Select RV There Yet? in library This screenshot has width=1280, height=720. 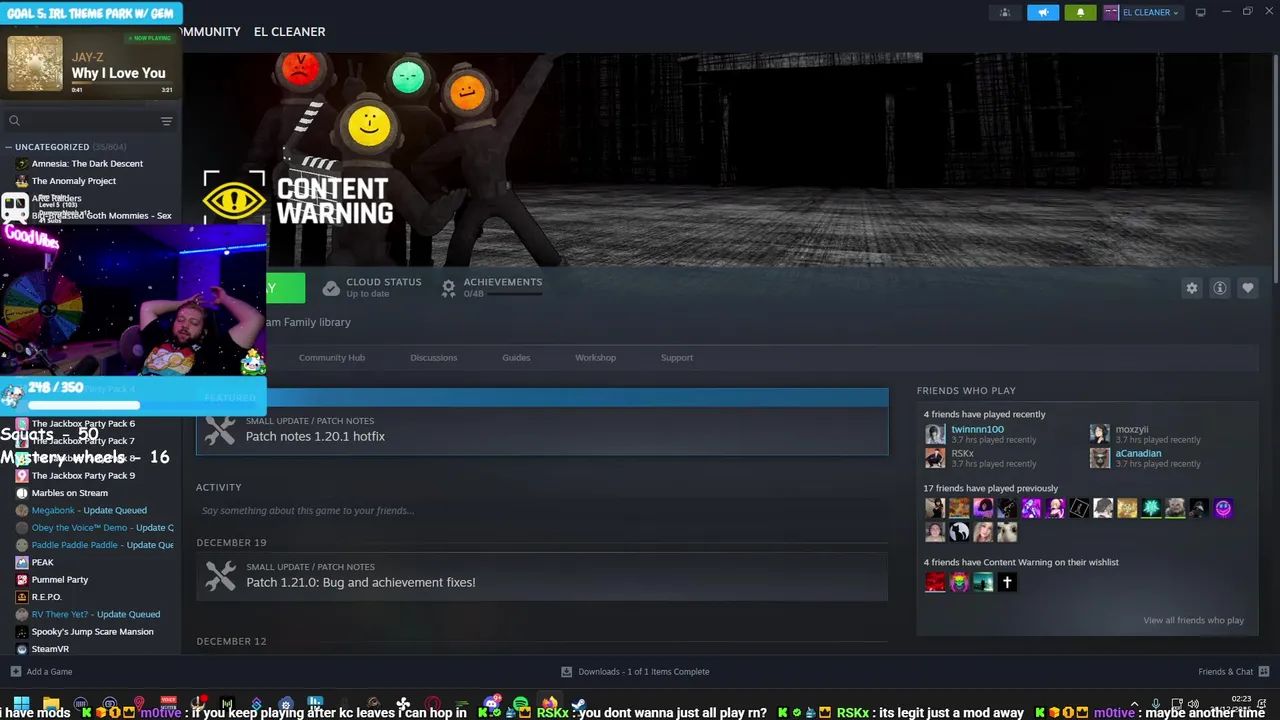[x=96, y=614]
